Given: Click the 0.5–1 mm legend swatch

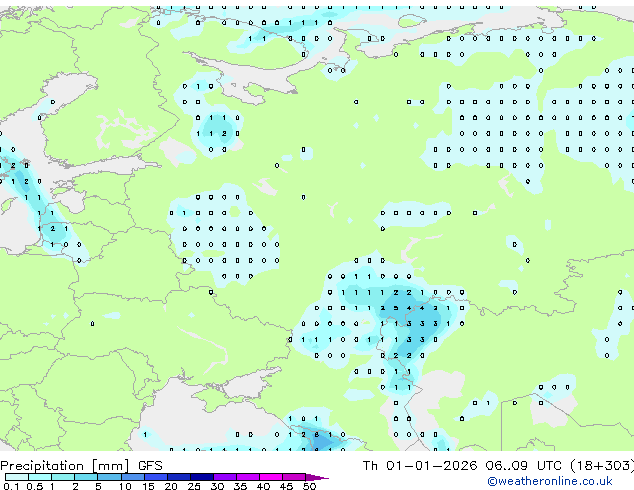Looking at the screenshot, I should 40,477.
